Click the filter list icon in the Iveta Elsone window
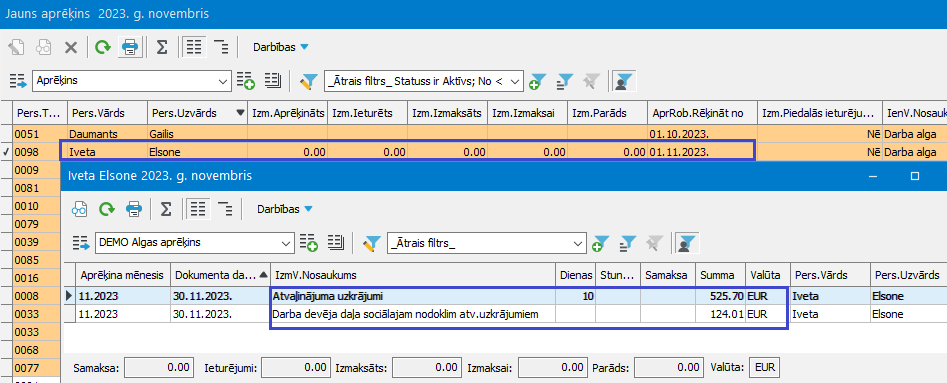This screenshot has height=383, width=947. (x=628, y=243)
